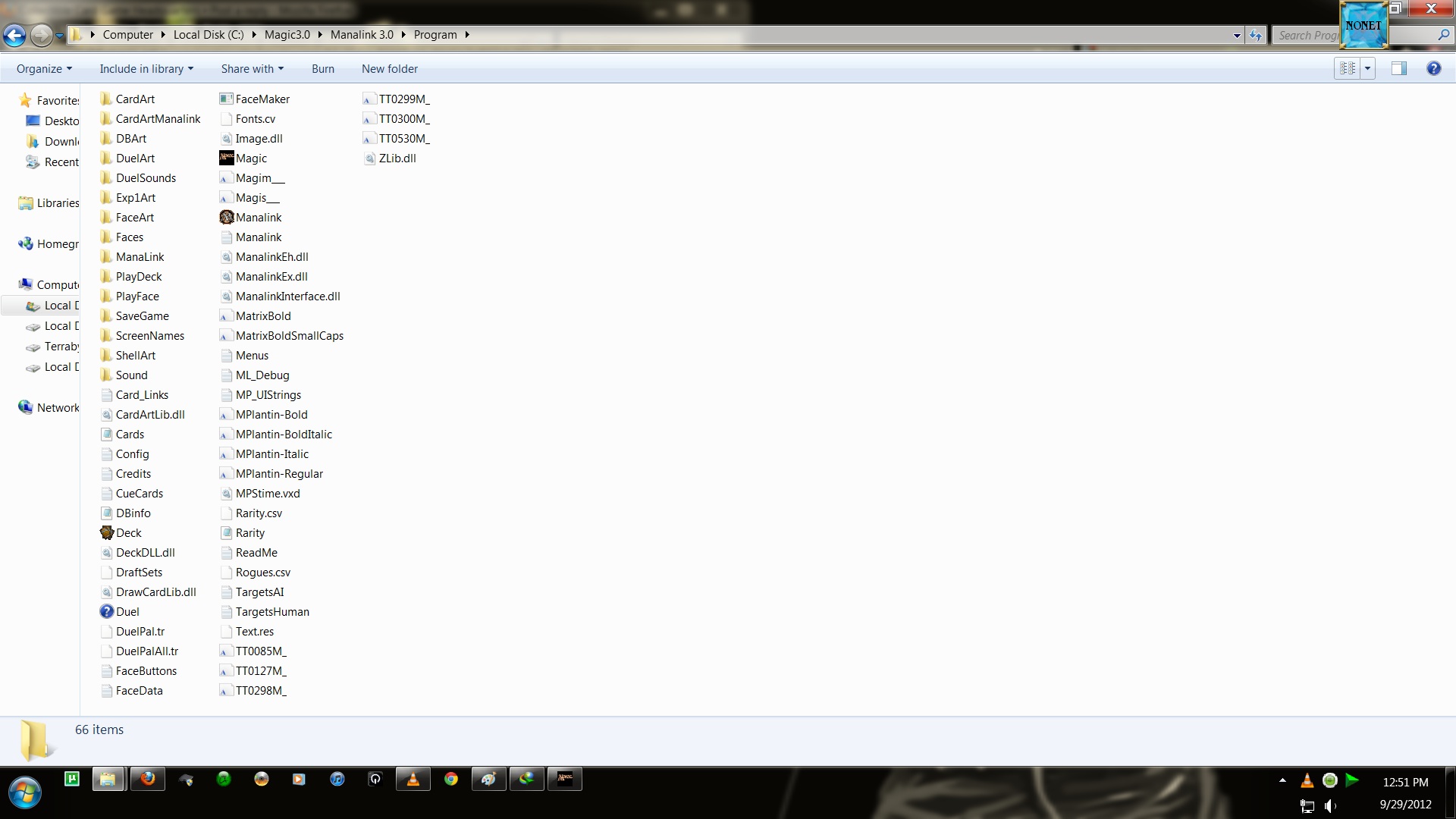Screen dimensions: 1456x819
Task: Select the Magic application file
Action: (250, 158)
